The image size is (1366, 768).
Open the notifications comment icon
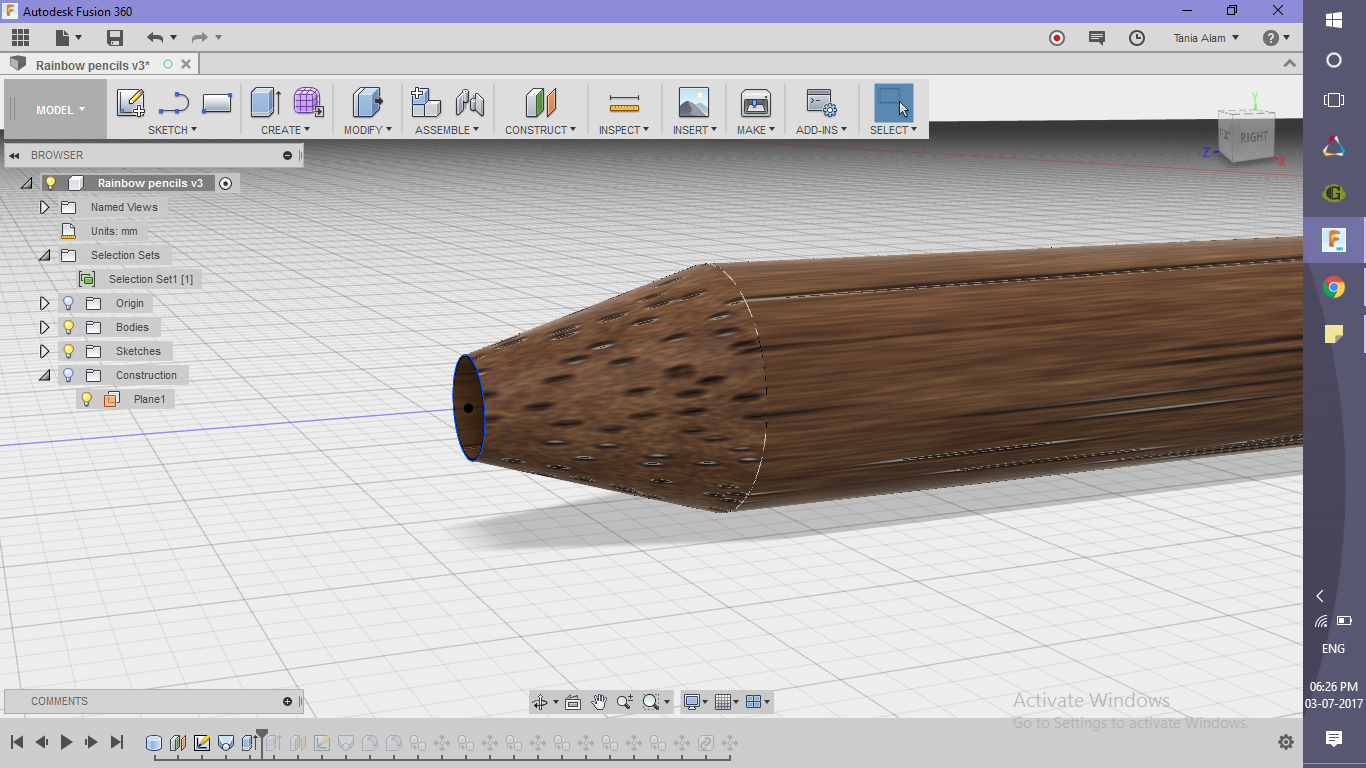1097,38
